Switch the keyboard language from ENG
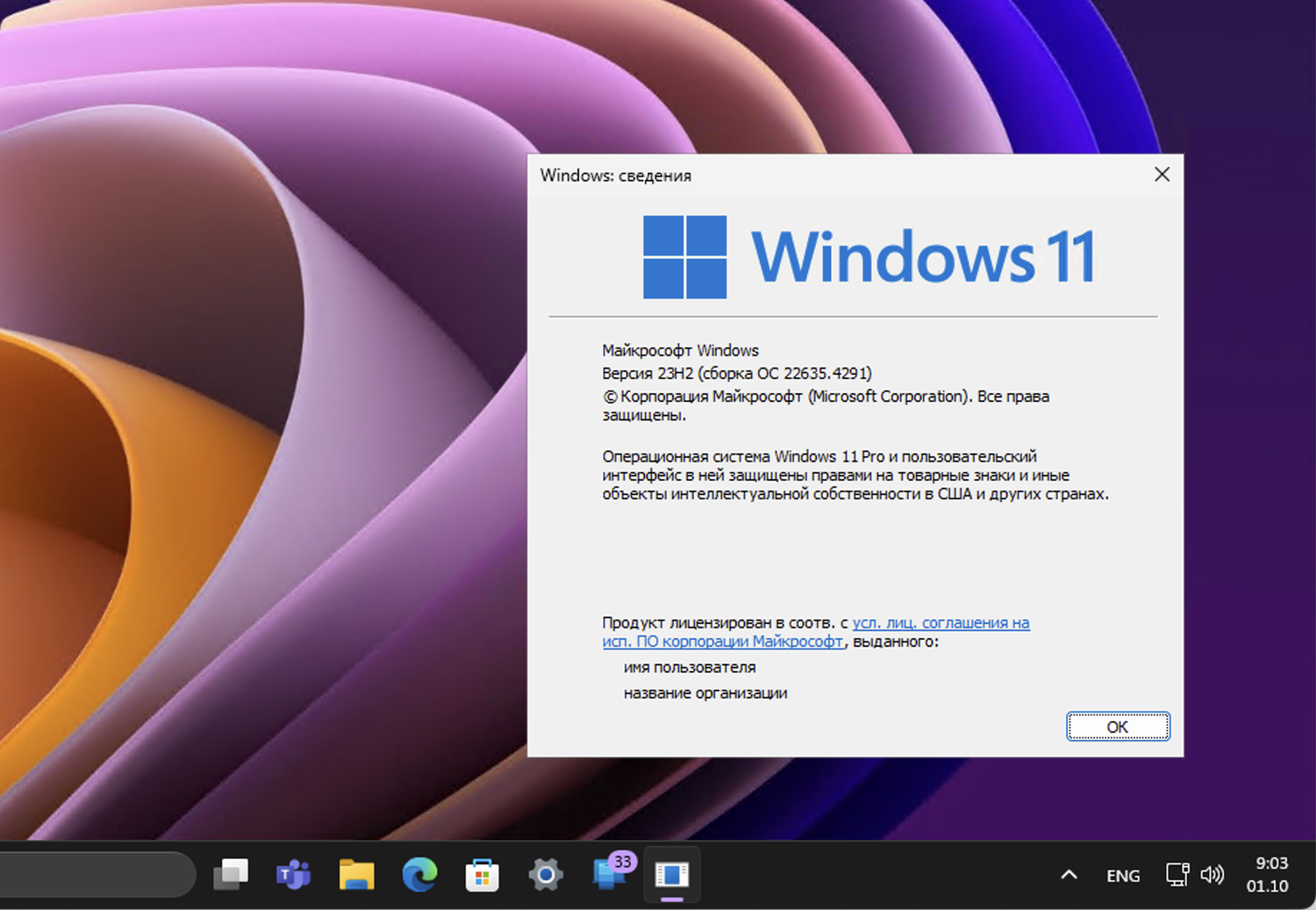This screenshot has width=1316, height=910. (x=1123, y=875)
